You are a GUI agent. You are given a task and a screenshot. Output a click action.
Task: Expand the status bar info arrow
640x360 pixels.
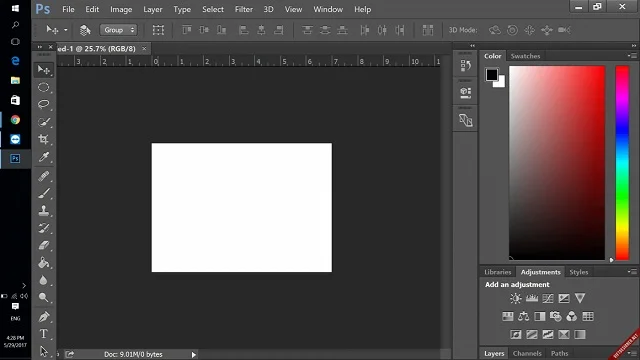coord(193,355)
